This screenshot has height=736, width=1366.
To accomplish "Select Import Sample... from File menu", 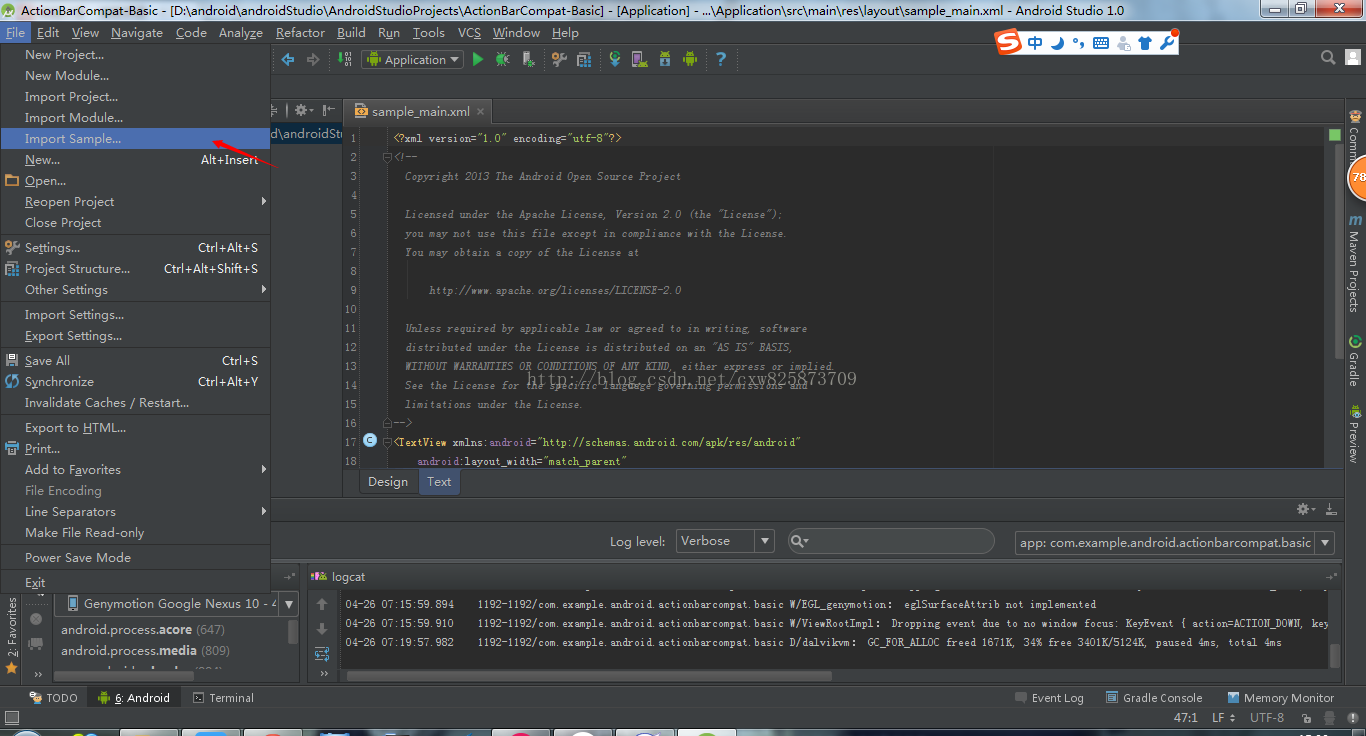I will [x=135, y=139].
